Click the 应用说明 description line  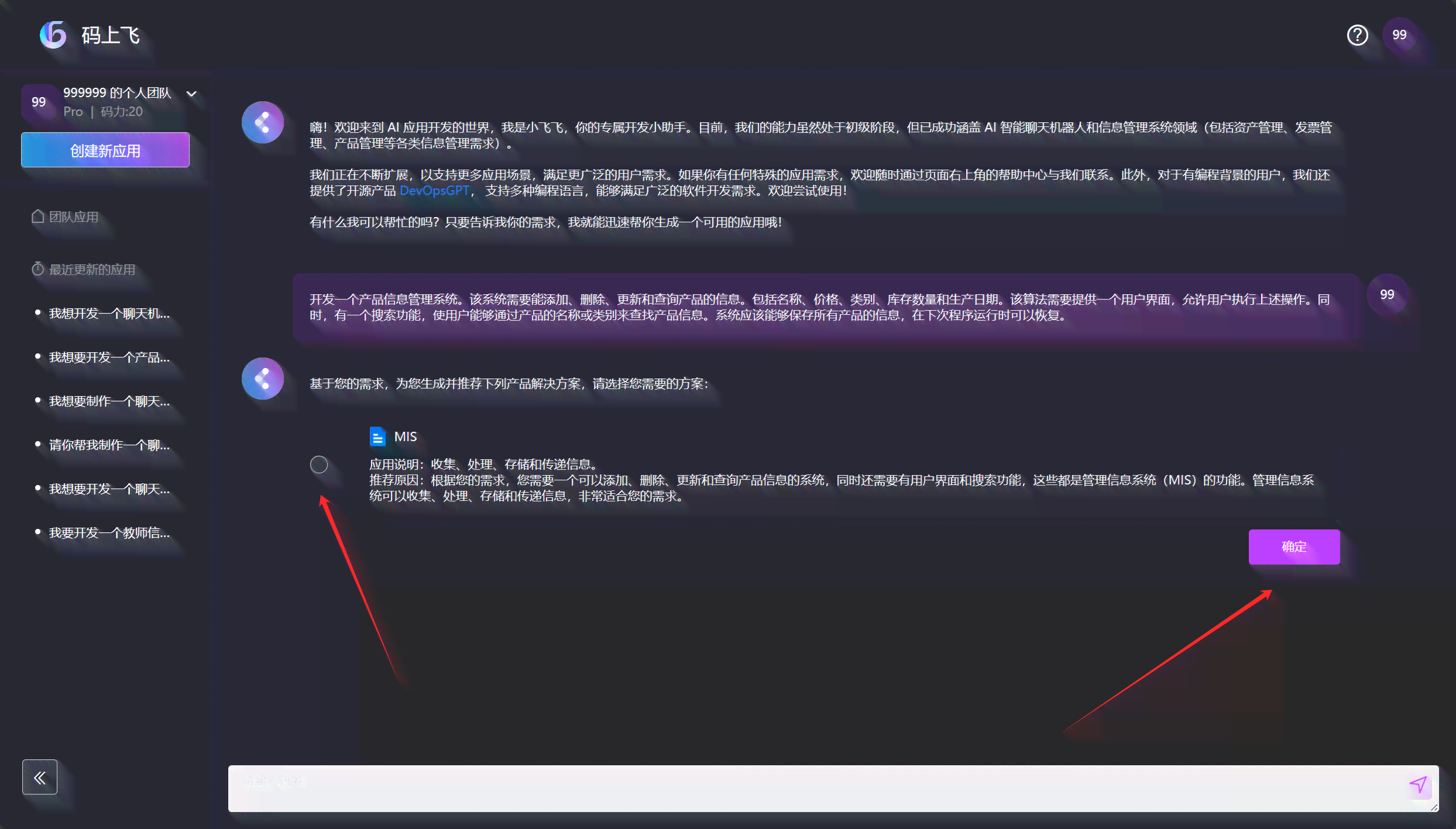tap(484, 465)
